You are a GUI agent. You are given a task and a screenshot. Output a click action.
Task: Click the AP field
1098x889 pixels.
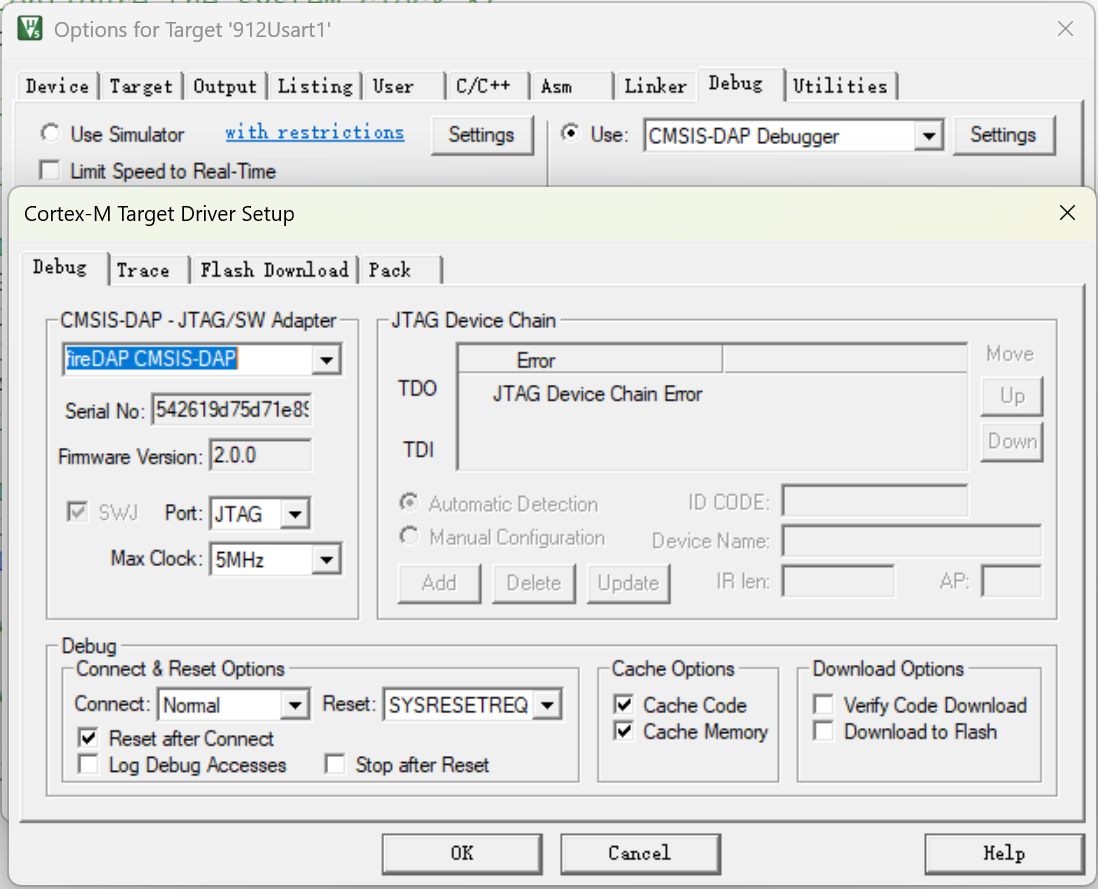click(x=1011, y=581)
